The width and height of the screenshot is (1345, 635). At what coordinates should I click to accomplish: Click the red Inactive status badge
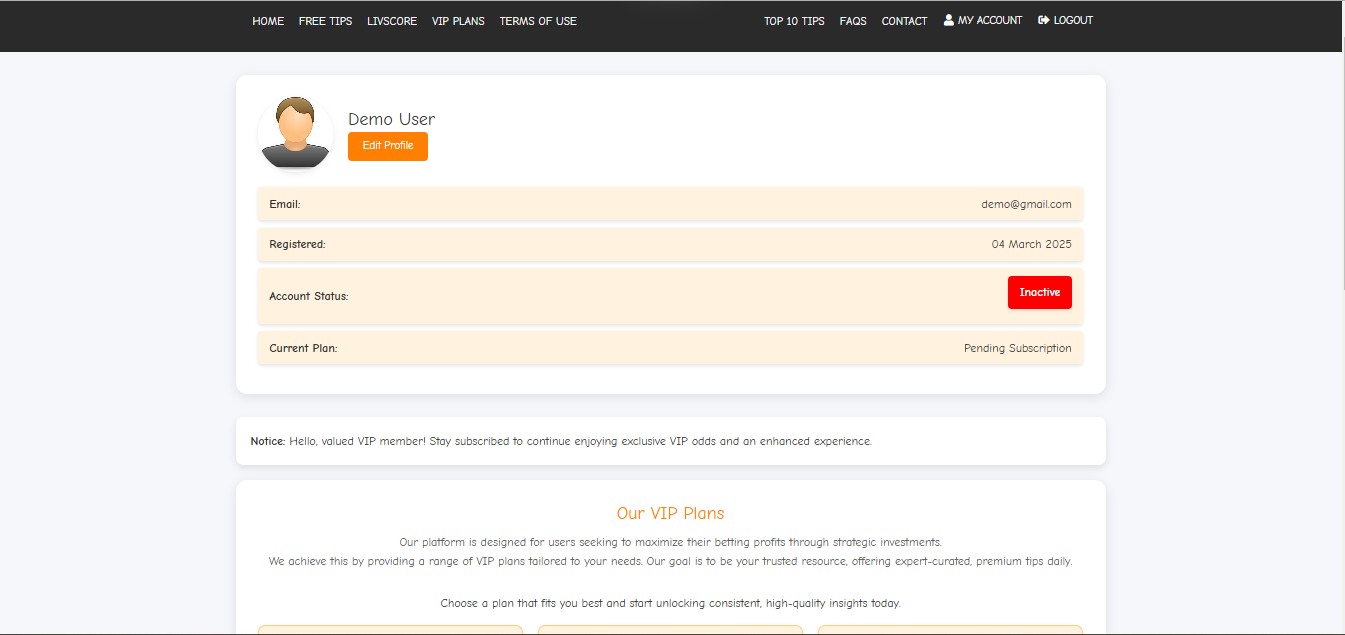pos(1039,292)
